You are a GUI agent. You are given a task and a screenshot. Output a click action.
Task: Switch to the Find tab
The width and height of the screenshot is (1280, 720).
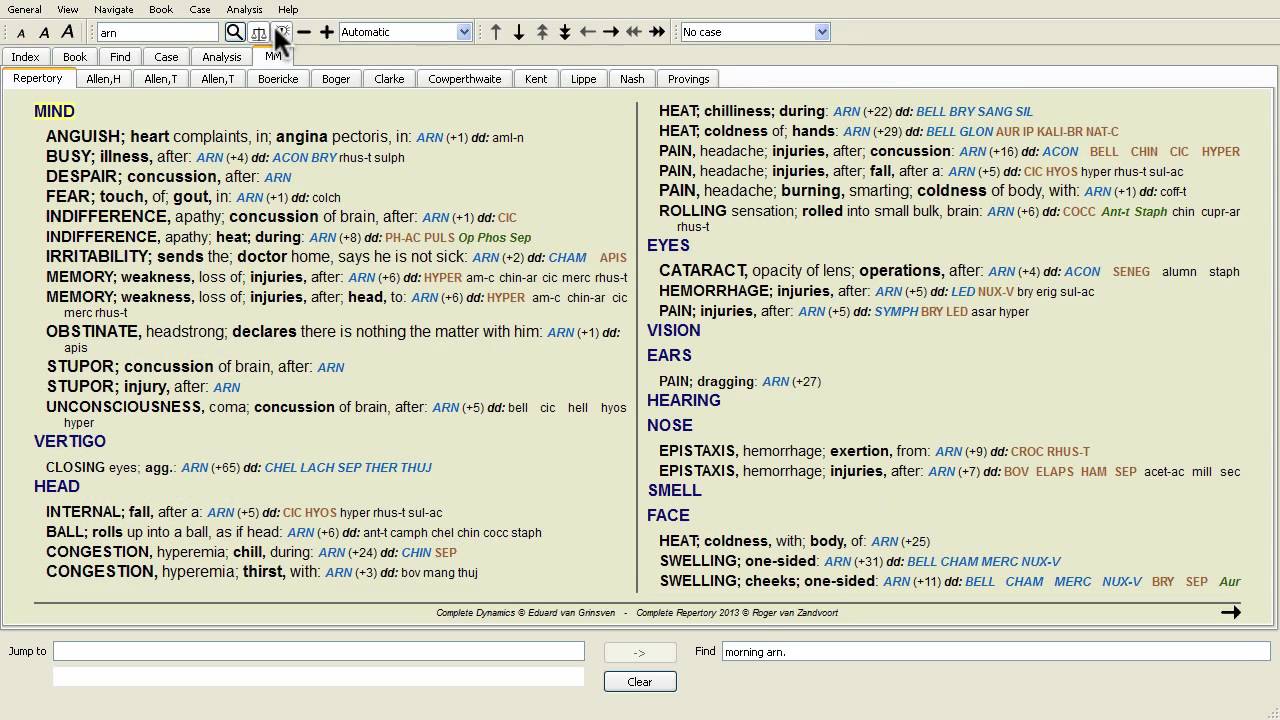pyautogui.click(x=120, y=57)
